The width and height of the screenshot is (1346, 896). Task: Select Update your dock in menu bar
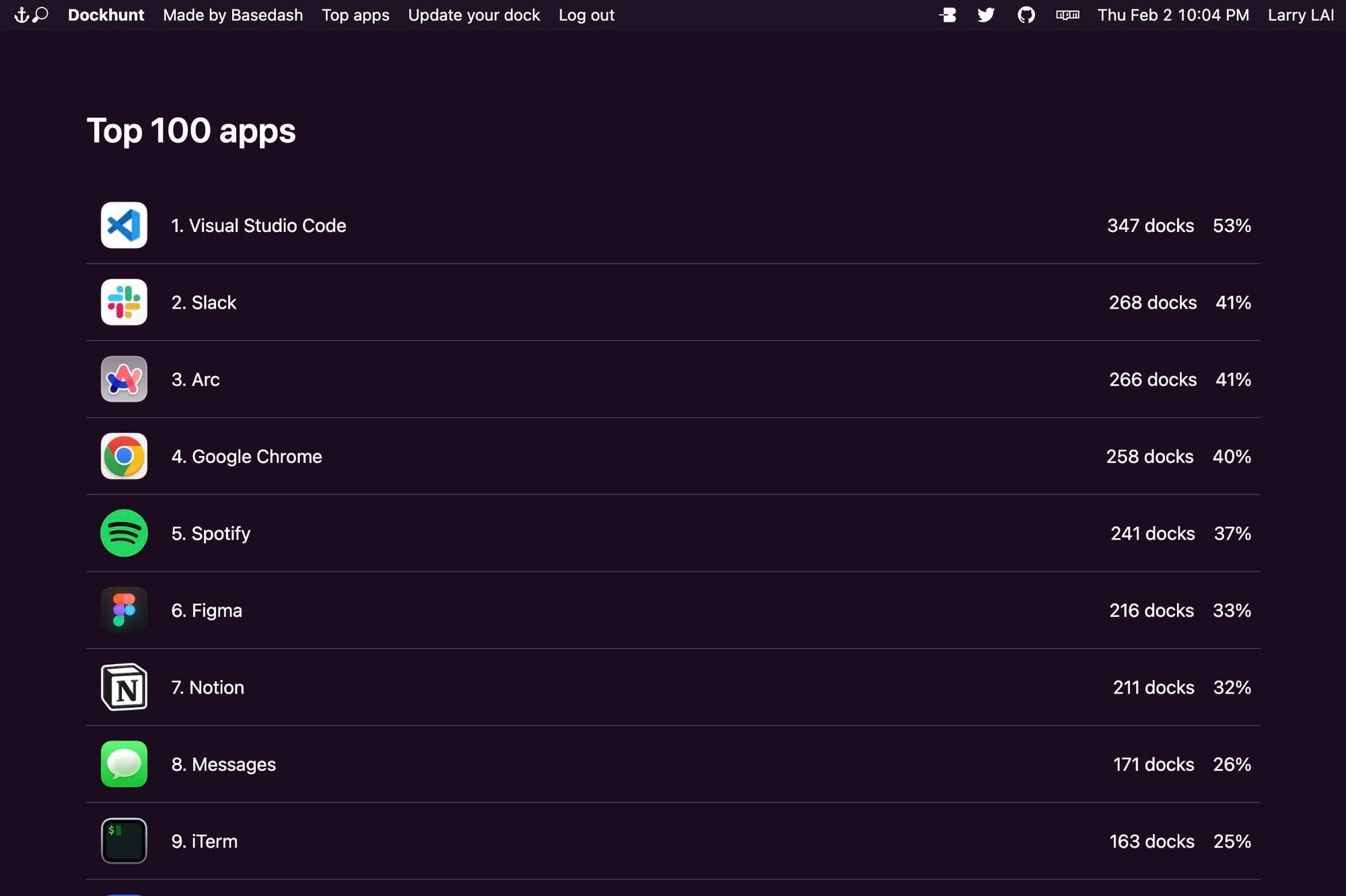(x=474, y=15)
